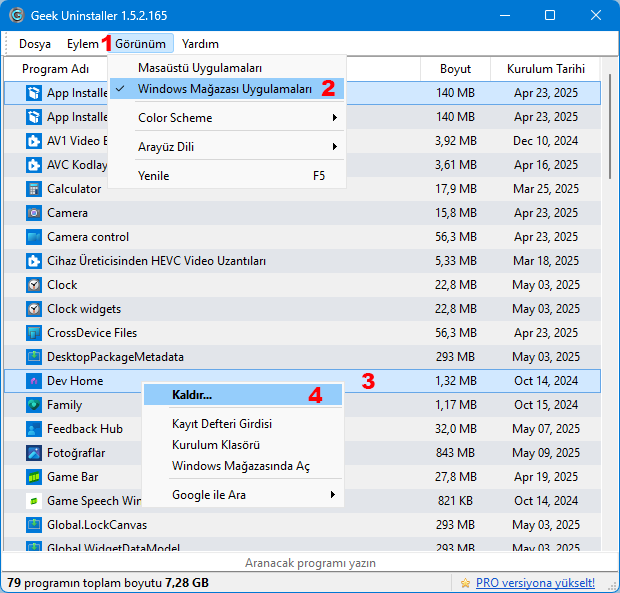Click the CrossDevice Files icon

pos(34,333)
